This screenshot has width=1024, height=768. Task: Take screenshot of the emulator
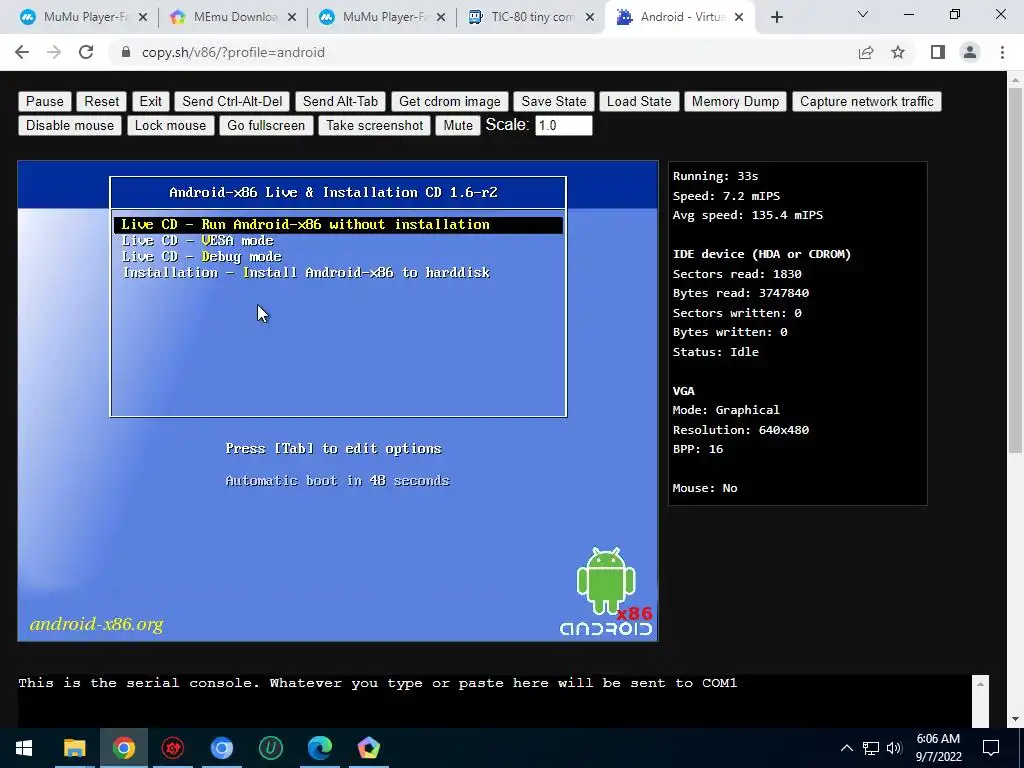(375, 125)
